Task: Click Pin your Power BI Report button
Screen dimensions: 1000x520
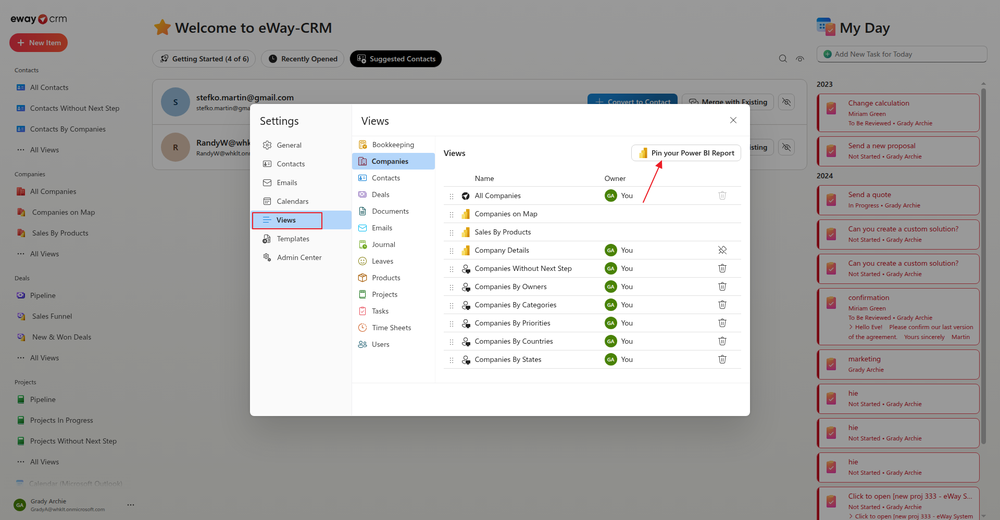Action: pyautogui.click(x=686, y=153)
